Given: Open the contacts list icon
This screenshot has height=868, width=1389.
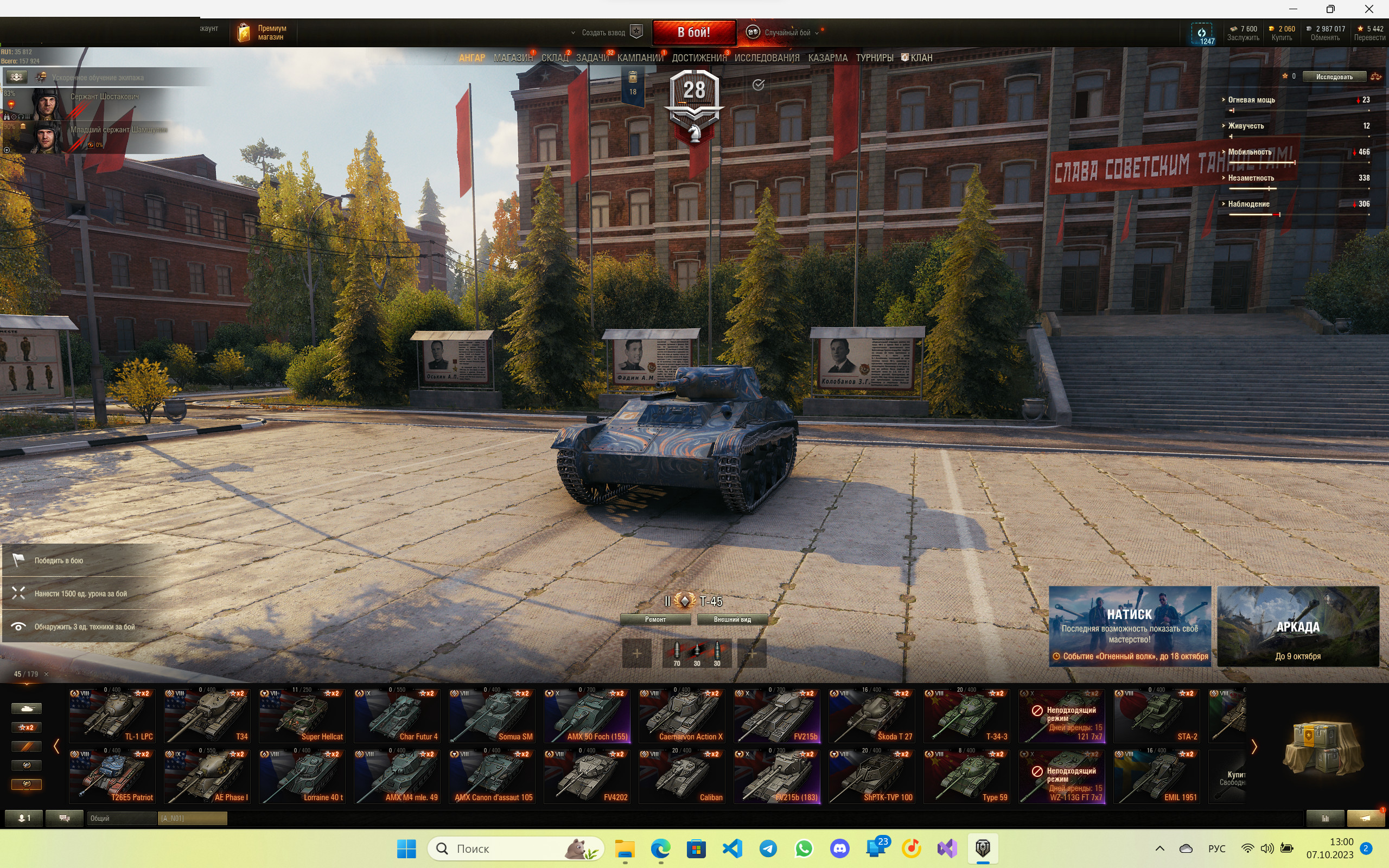Looking at the screenshot, I should tap(23, 818).
